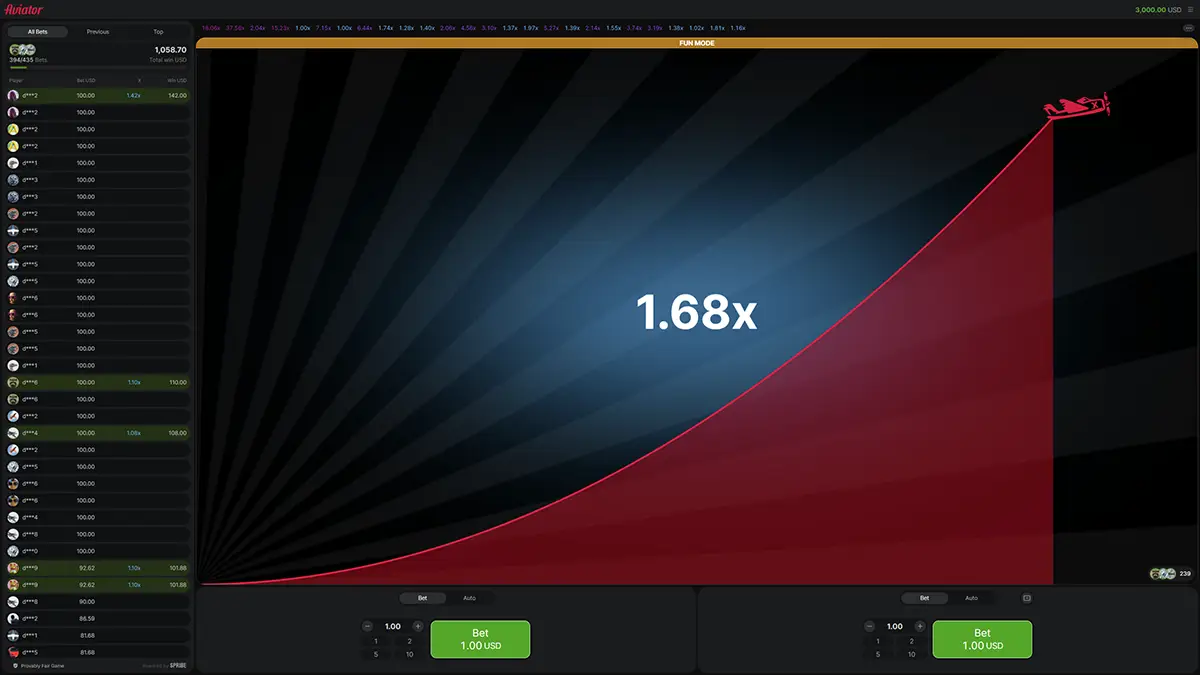The image size is (1200, 675).
Task: Click history multiplier 1.16x
Action: pos(738,28)
